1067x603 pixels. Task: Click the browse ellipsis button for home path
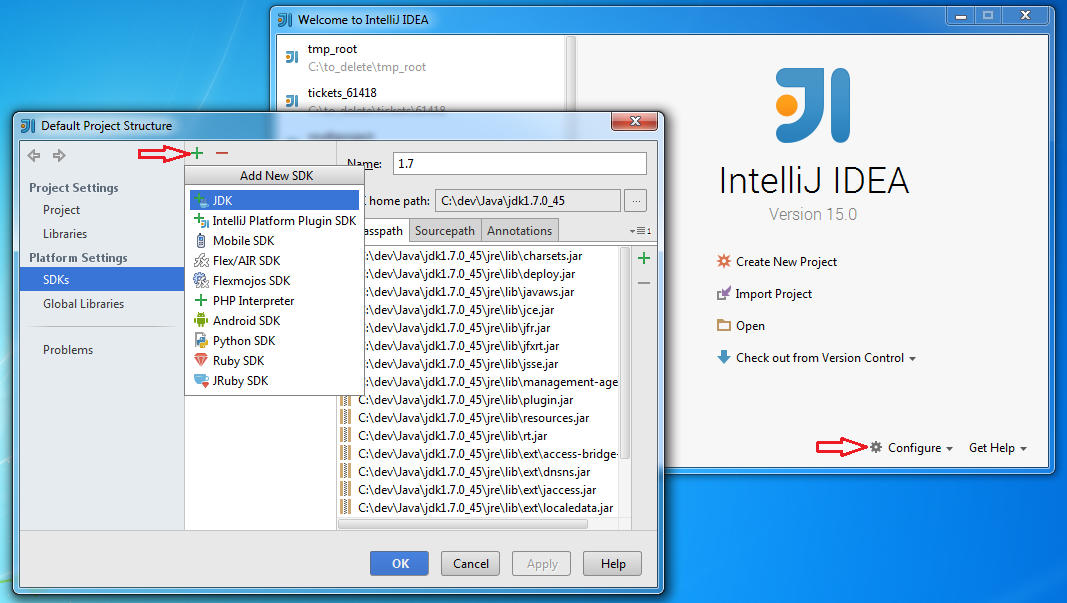[x=636, y=201]
